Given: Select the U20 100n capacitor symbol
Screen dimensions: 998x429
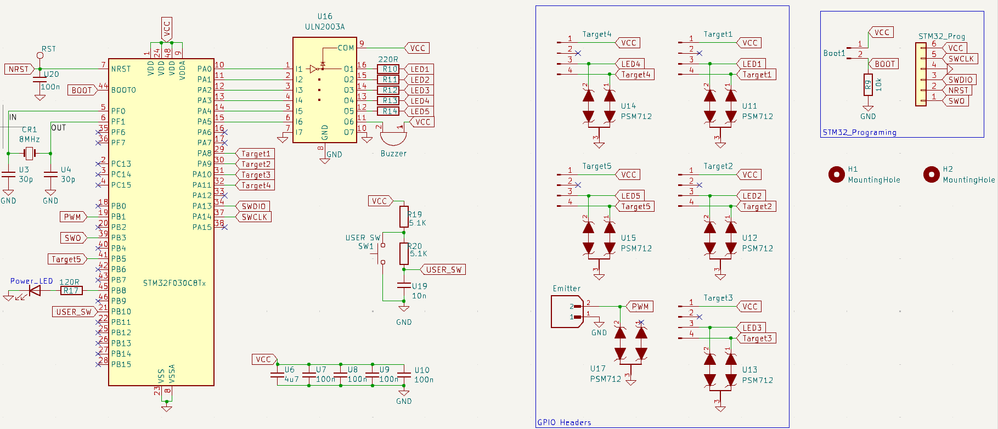Looking at the screenshot, I should (39, 79).
